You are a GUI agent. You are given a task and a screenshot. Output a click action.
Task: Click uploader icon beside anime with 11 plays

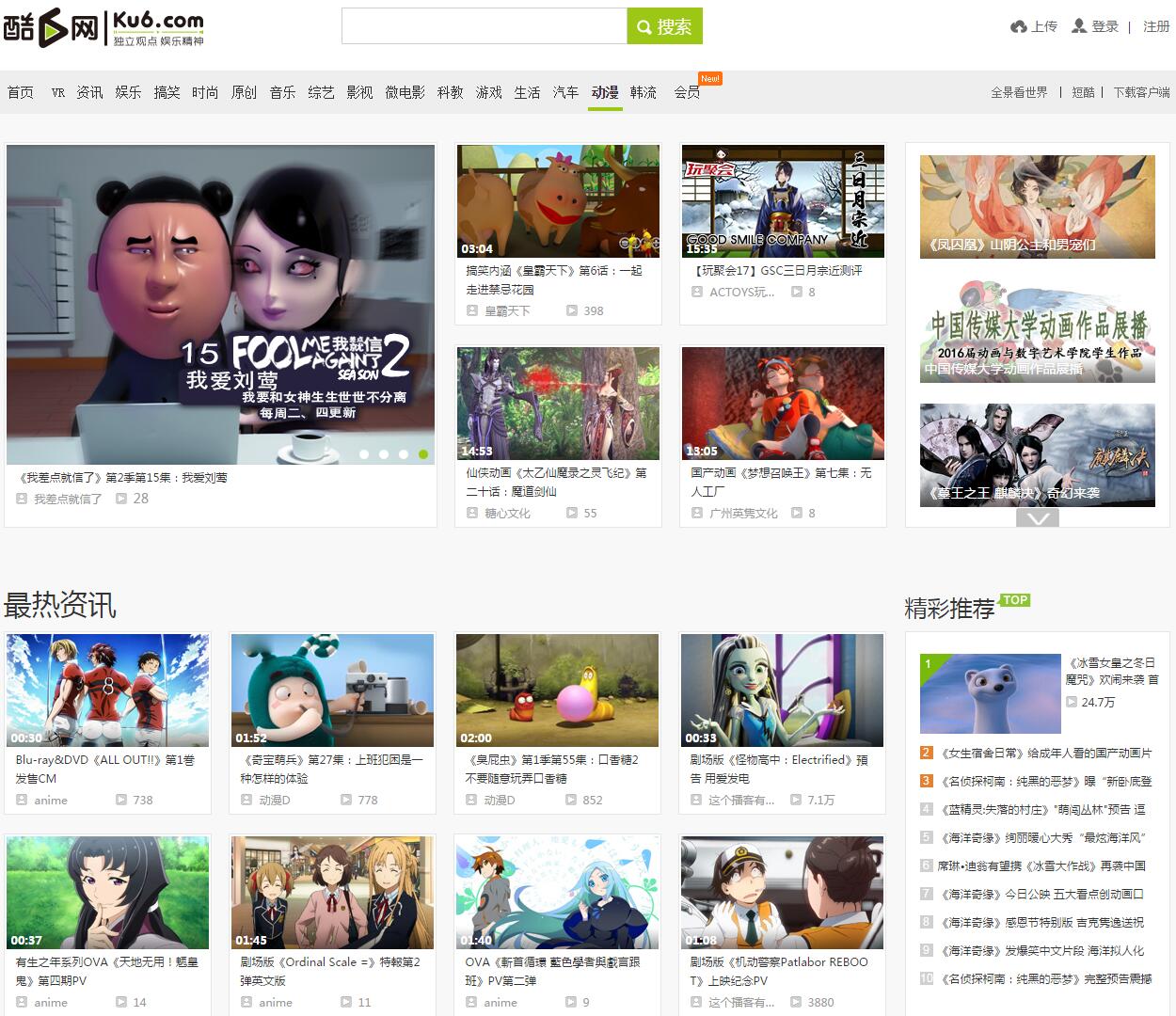pyautogui.click(x=246, y=1002)
